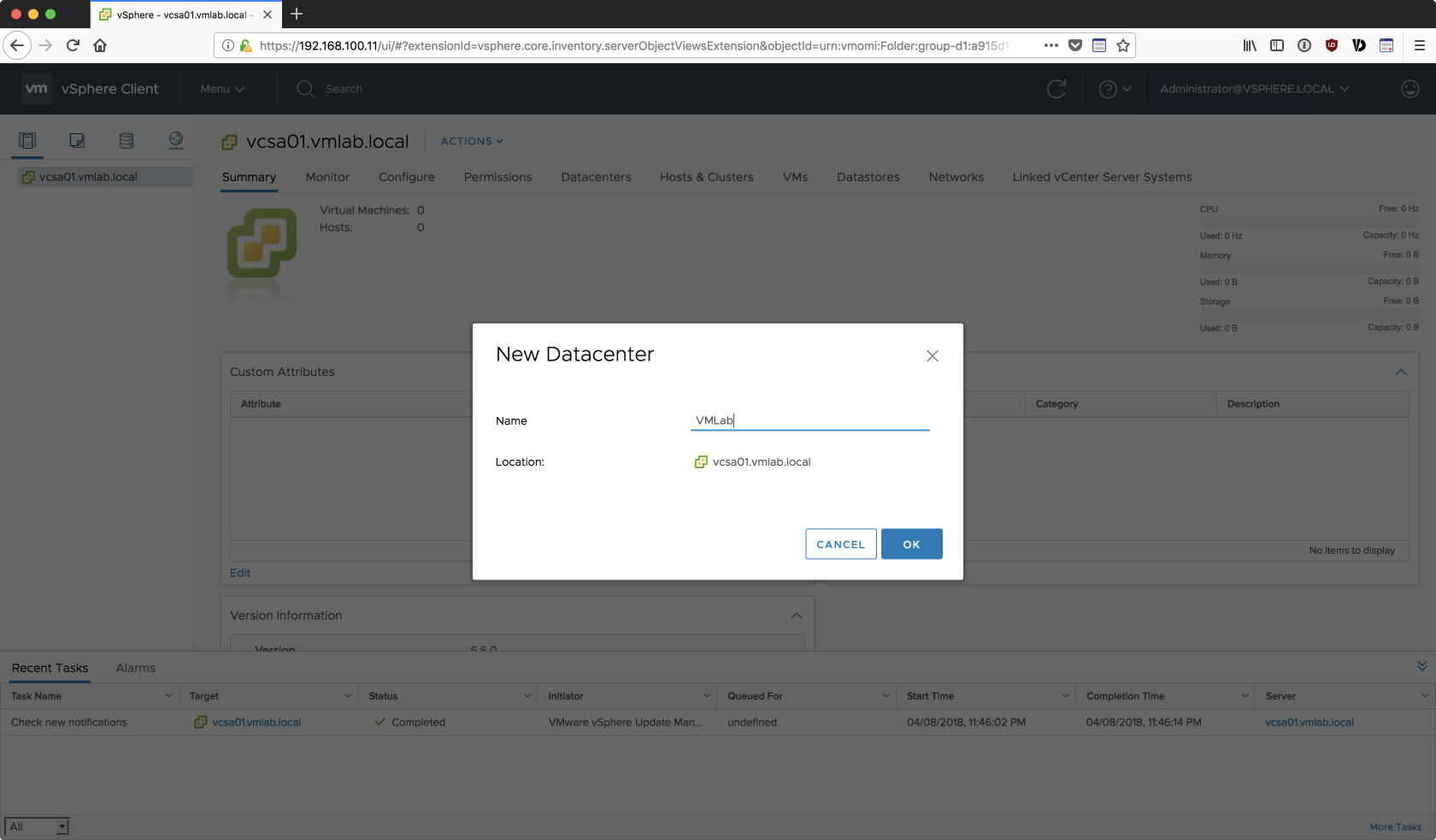
Task: Open the Hosts and Clusters inventory icon
Action: pyautogui.click(x=27, y=140)
